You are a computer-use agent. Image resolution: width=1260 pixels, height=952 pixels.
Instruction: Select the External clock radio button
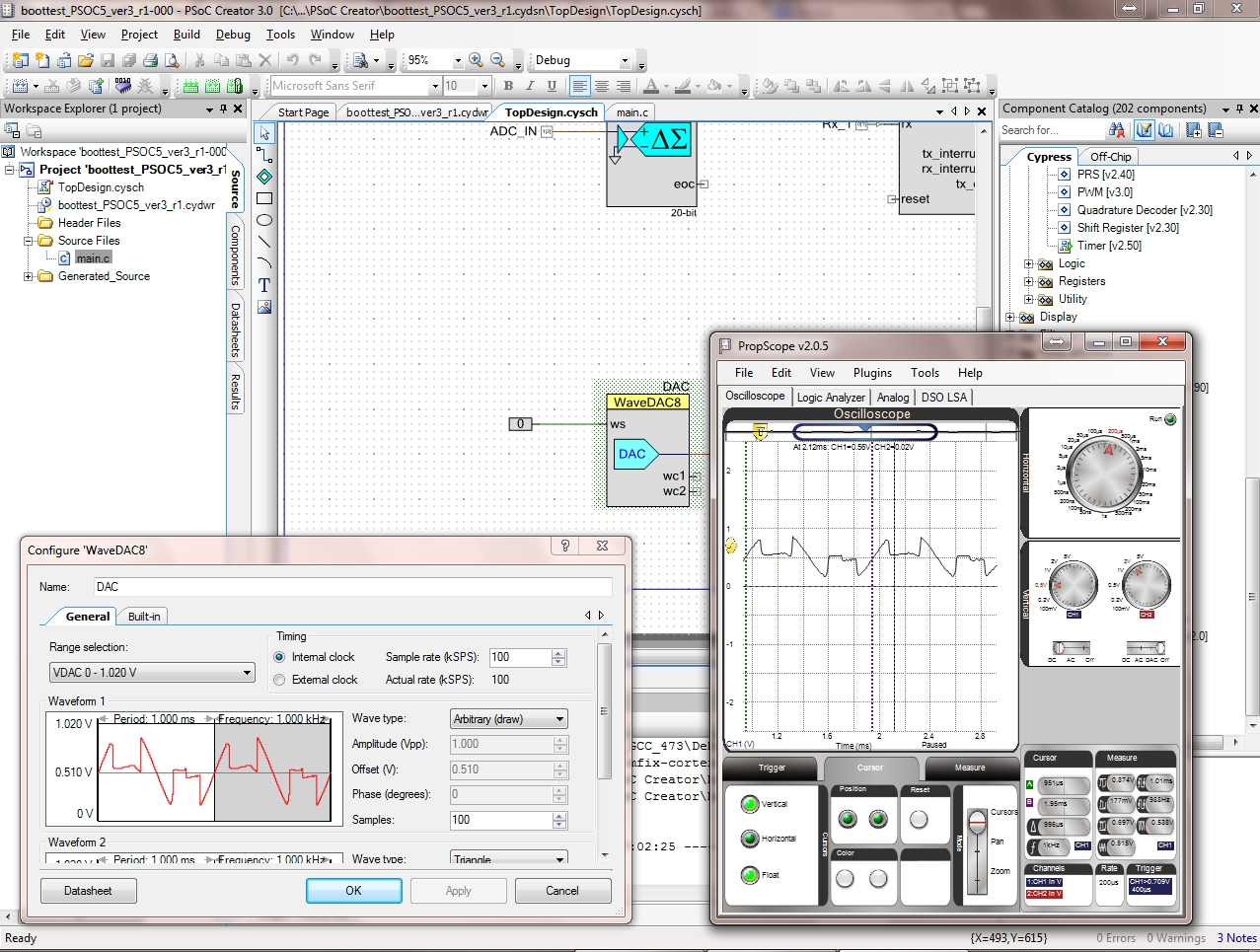280,680
